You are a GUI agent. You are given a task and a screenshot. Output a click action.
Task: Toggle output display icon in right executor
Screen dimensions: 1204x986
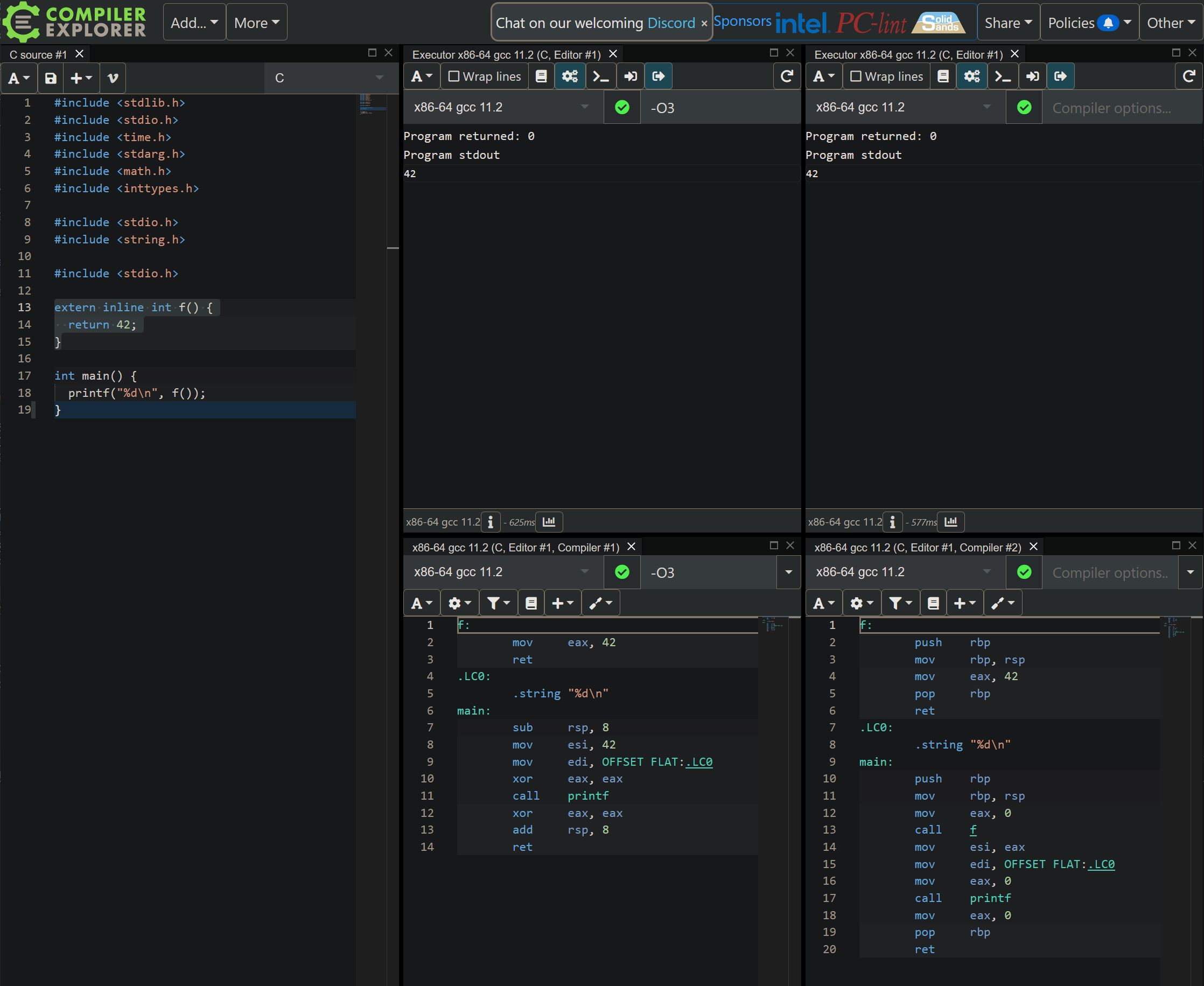tap(1060, 76)
